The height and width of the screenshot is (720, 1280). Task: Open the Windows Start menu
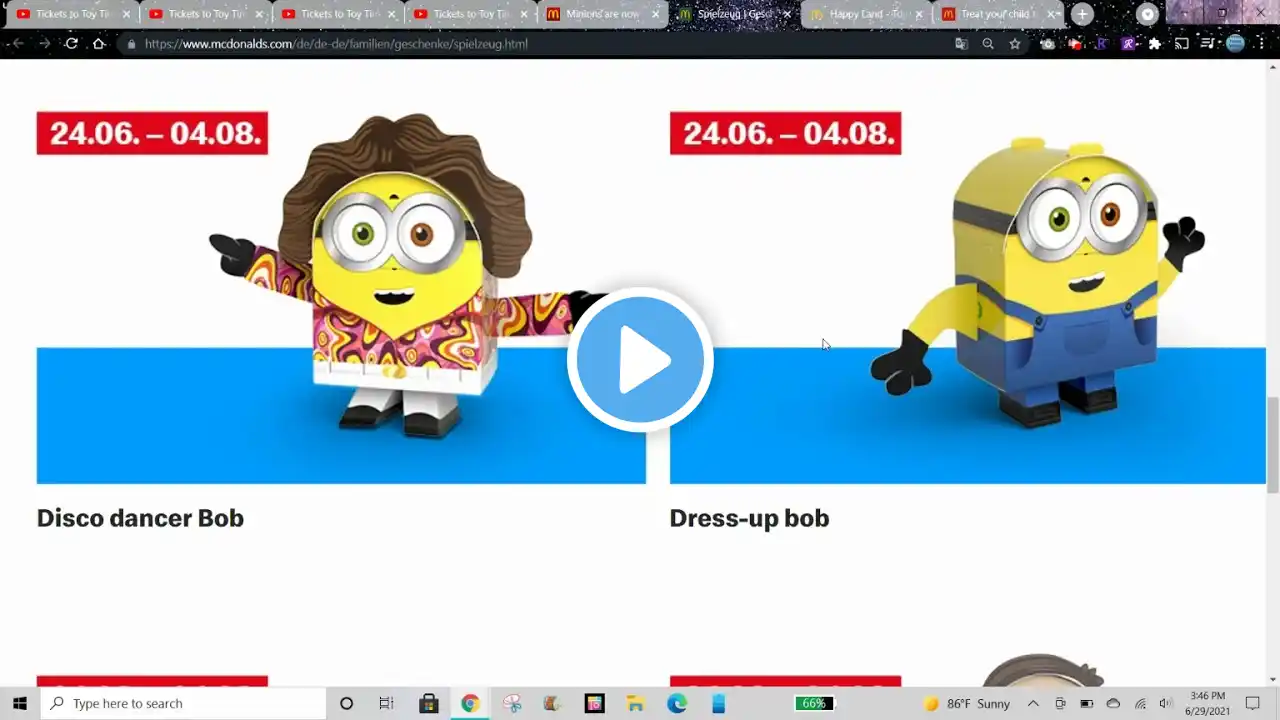20,703
